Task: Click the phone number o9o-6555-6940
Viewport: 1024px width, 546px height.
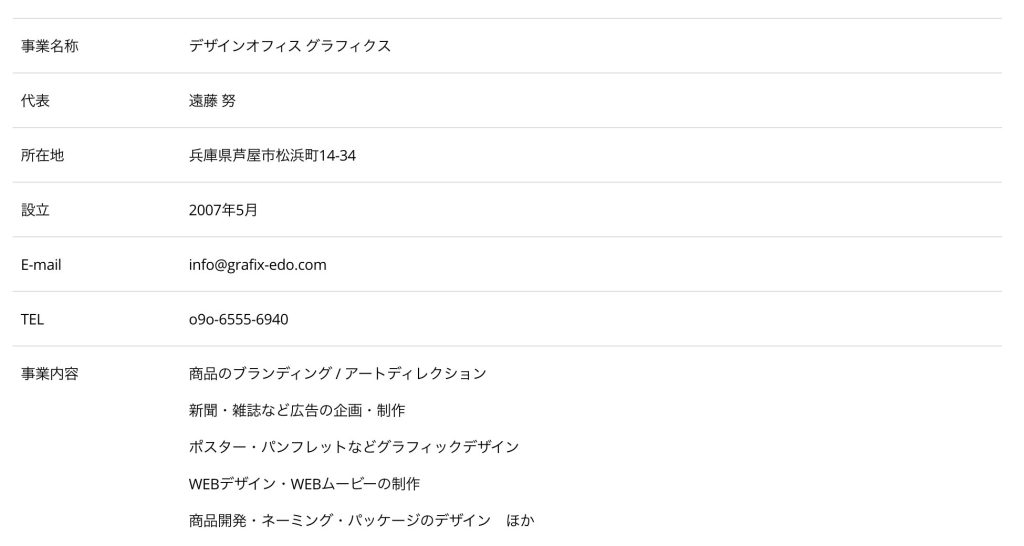Action: (x=238, y=320)
